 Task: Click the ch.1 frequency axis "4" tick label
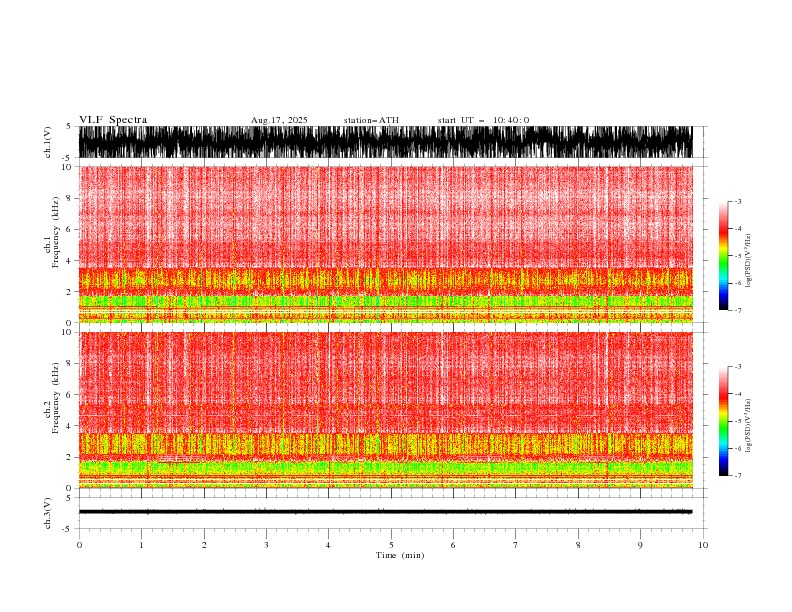(x=69, y=261)
